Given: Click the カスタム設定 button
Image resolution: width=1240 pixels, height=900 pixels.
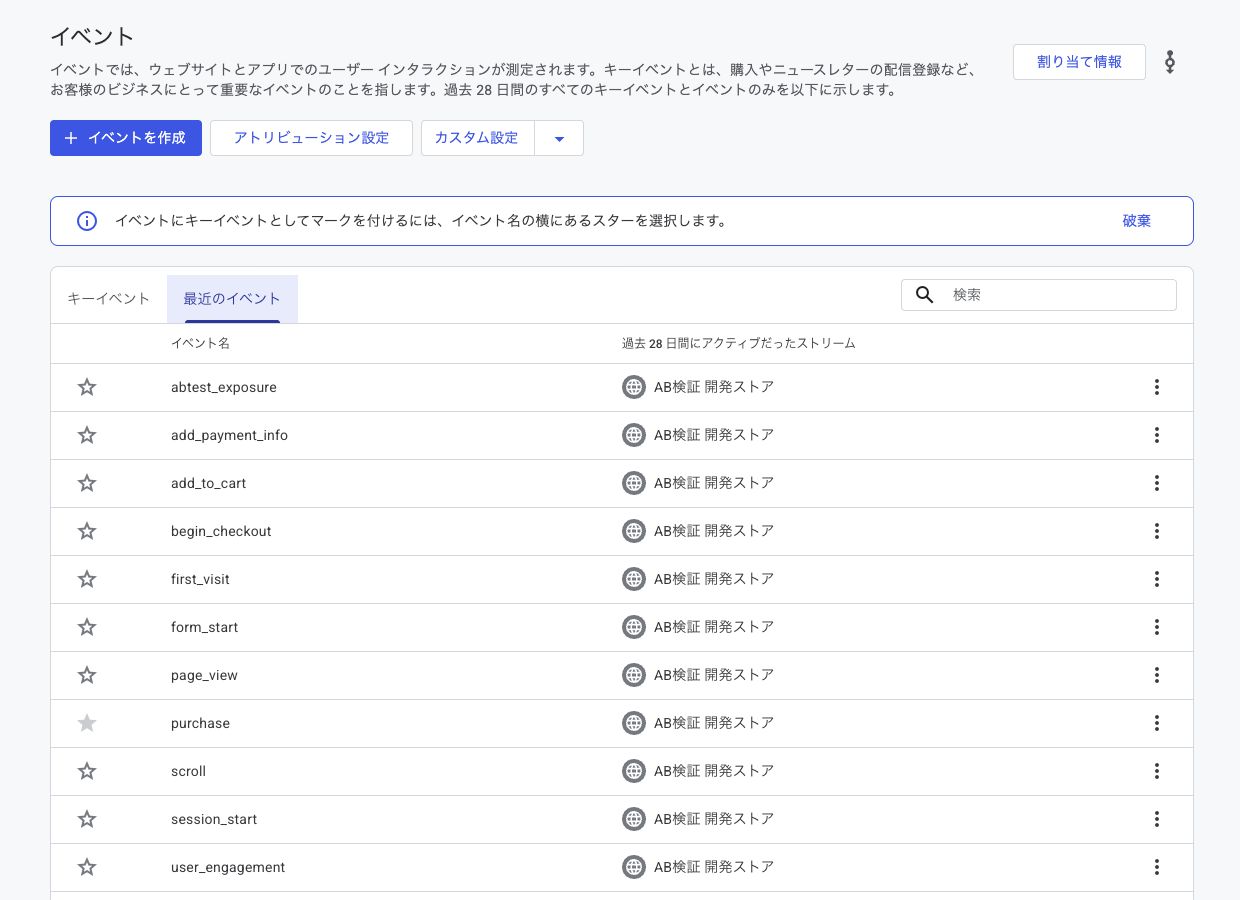Looking at the screenshot, I should pyautogui.click(x=478, y=138).
